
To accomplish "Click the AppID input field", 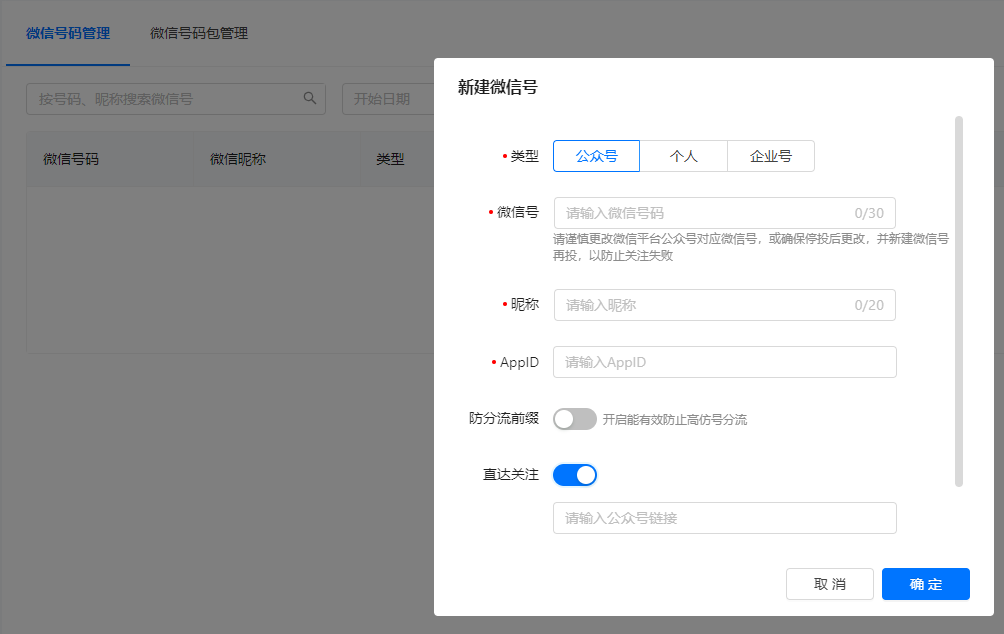I will 724,362.
